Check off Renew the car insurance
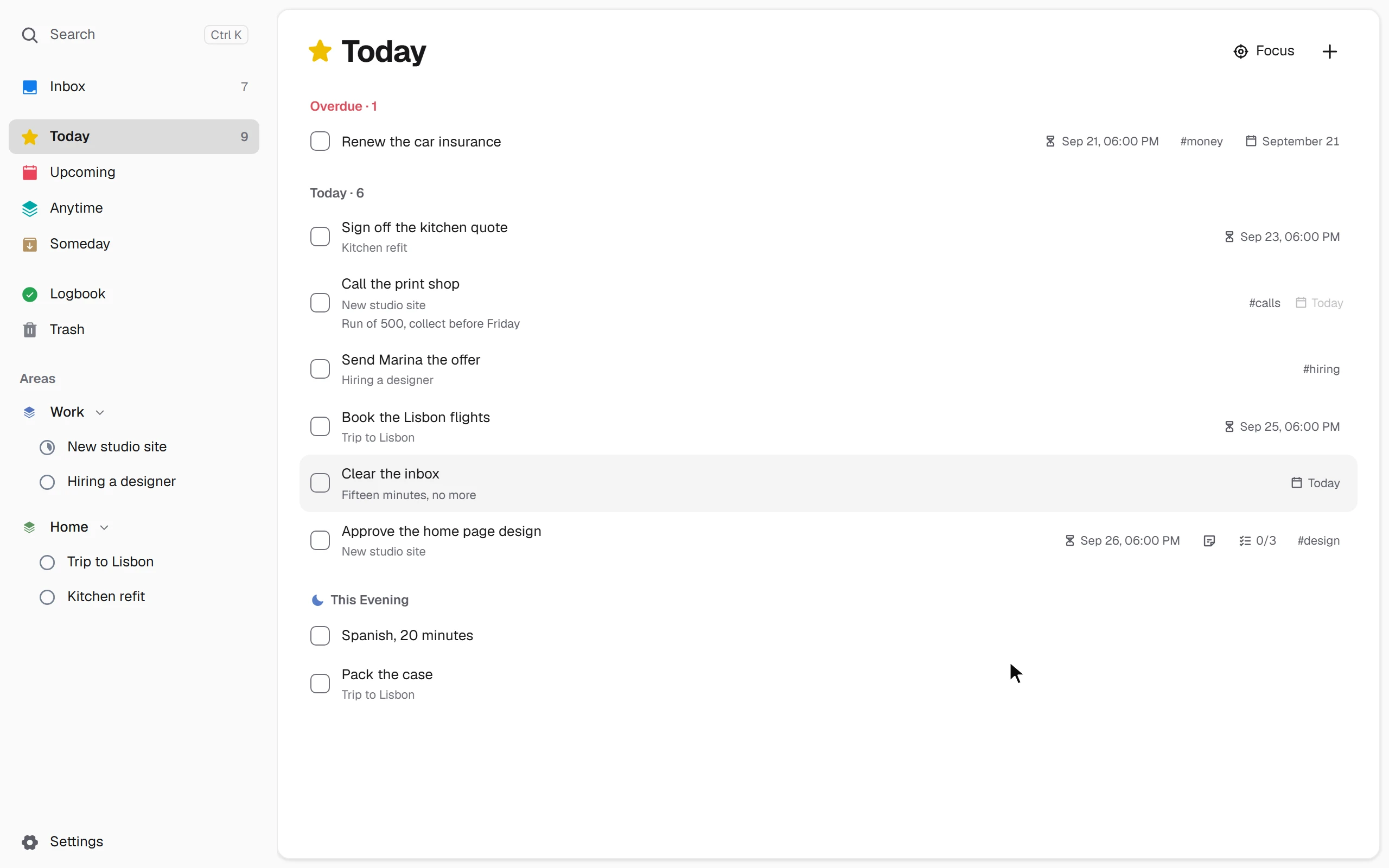The width and height of the screenshot is (1389, 868). click(x=320, y=141)
